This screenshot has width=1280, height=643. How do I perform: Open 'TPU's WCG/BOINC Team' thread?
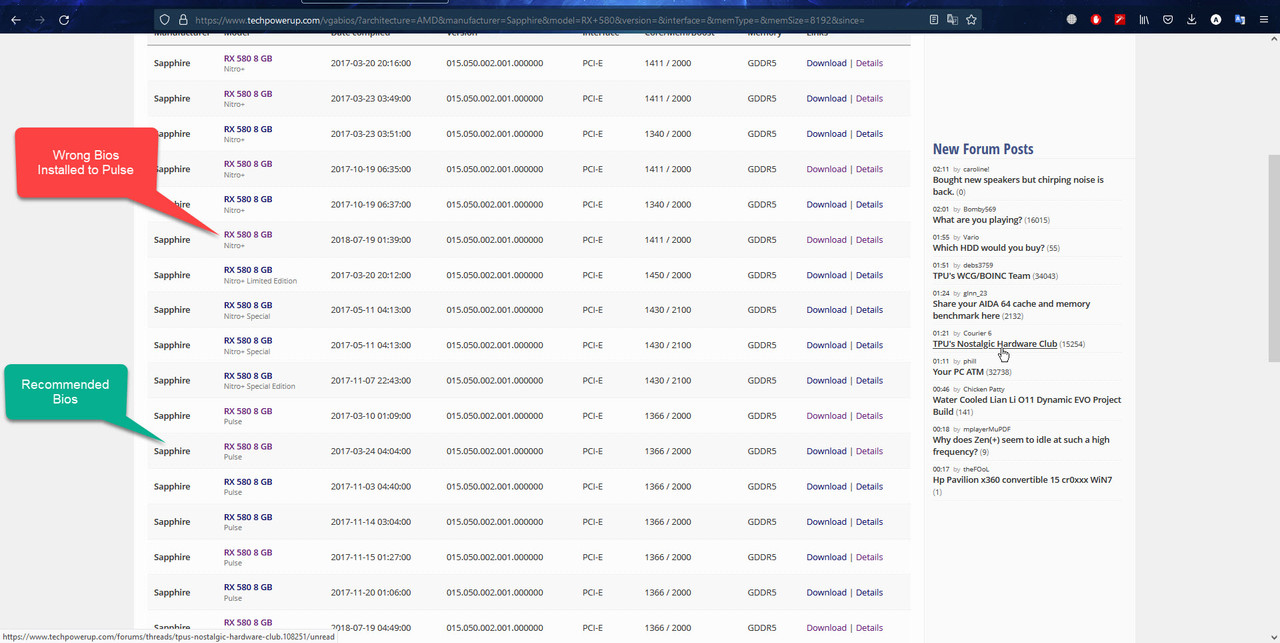pos(981,276)
